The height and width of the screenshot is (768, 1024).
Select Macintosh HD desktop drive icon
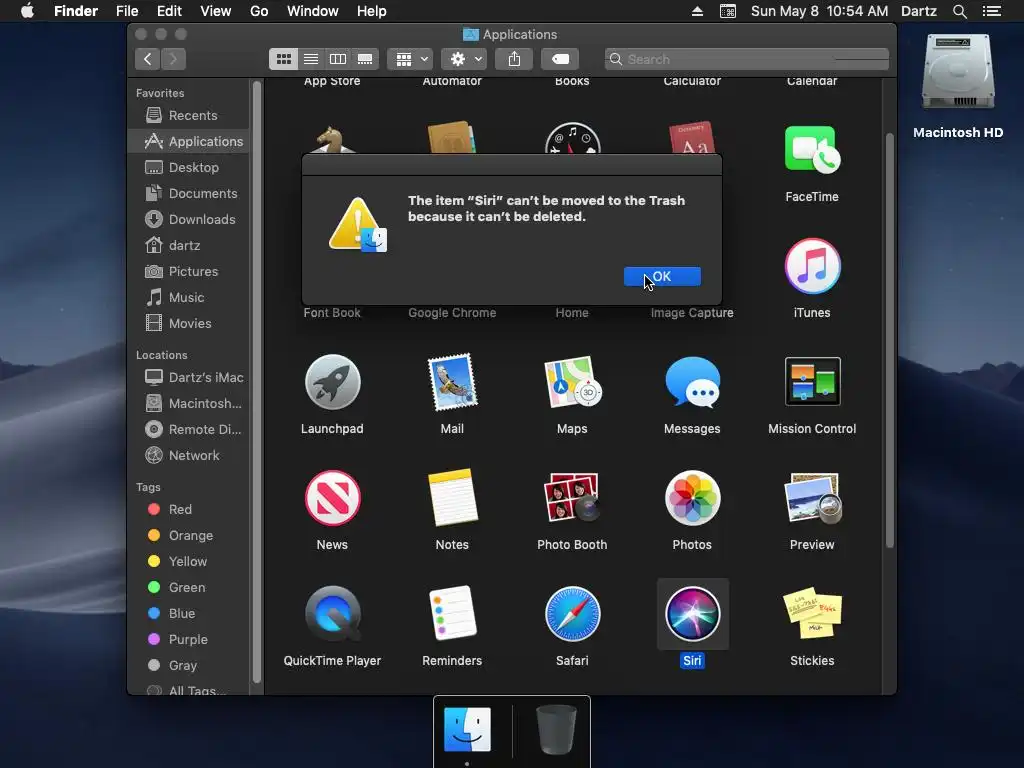(957, 73)
